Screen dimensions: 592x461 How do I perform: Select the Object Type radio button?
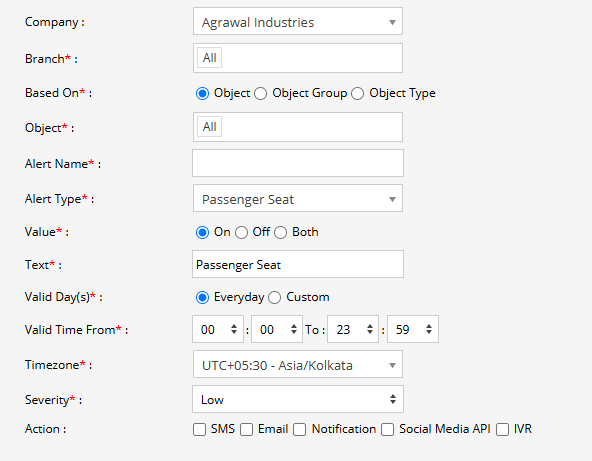358,93
